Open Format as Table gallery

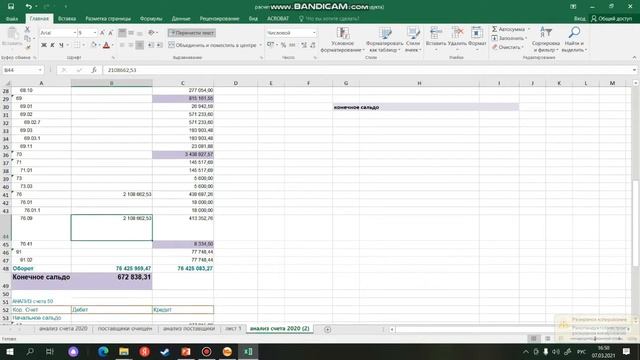coord(384,40)
